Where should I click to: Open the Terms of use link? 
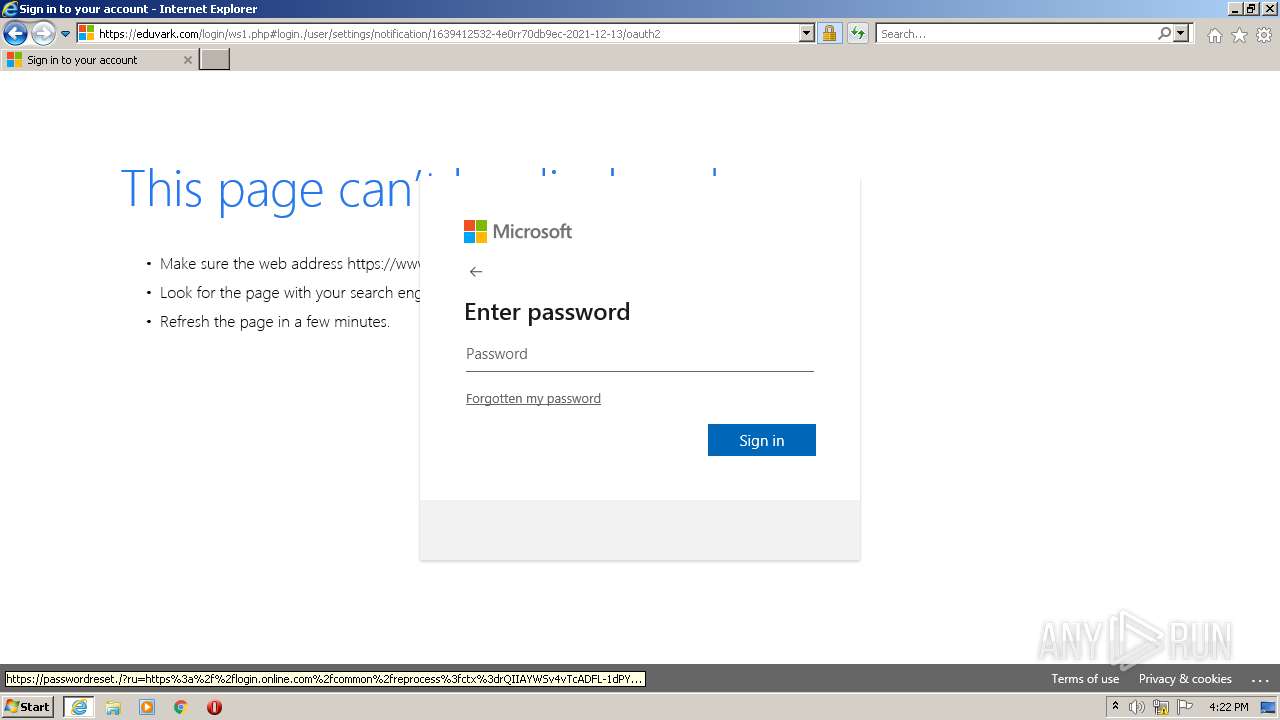1085,679
